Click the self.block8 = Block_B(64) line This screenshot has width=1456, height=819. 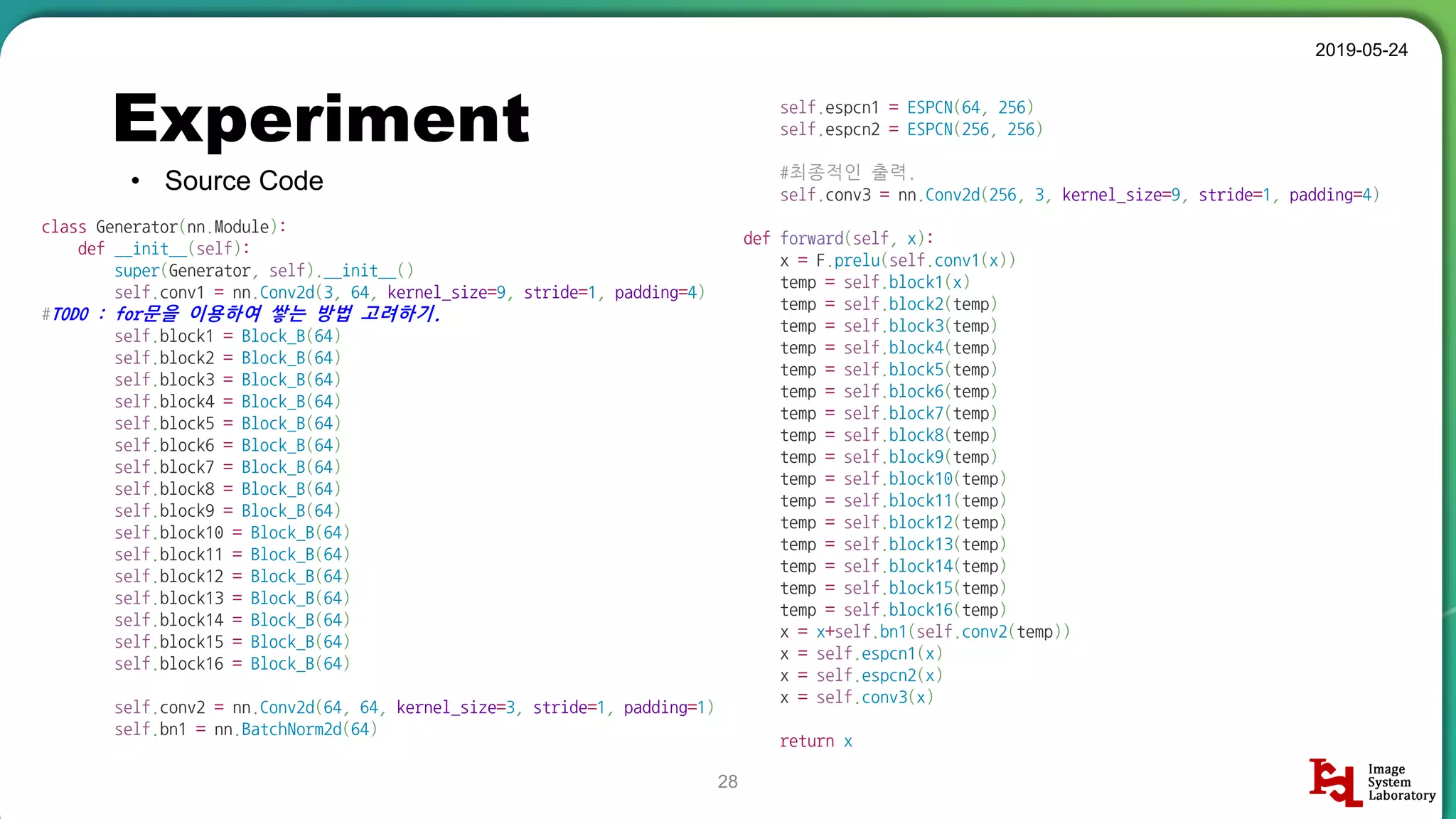[x=227, y=489]
